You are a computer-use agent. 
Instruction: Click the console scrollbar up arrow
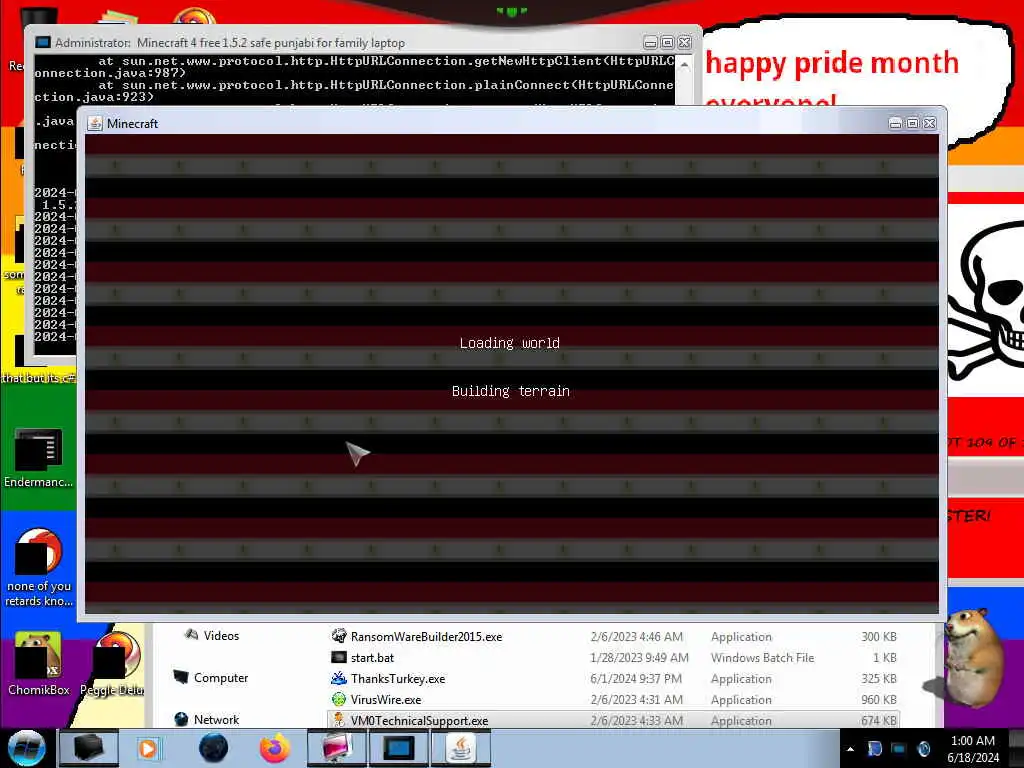[684, 65]
